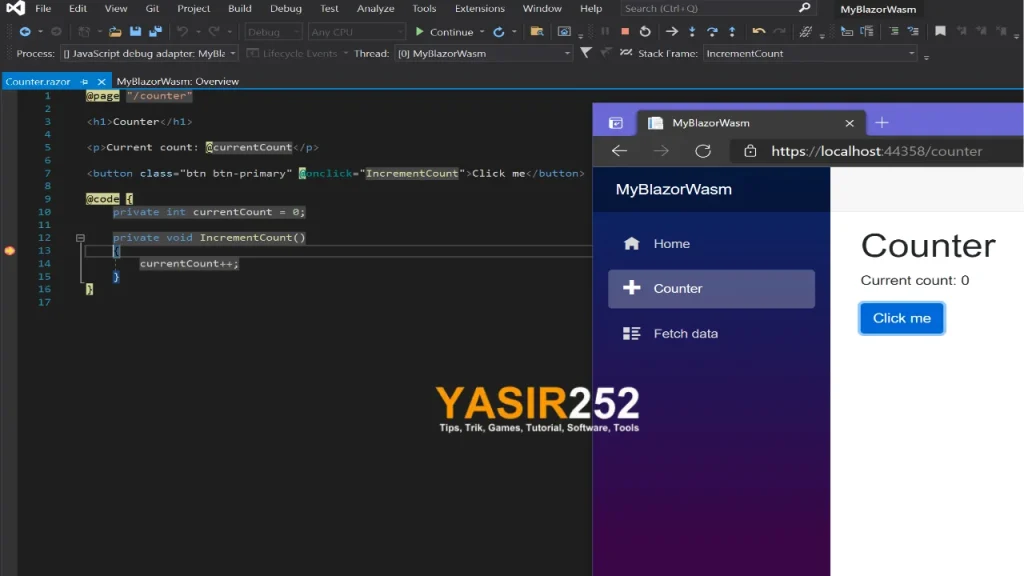This screenshot has height=576, width=1024.
Task: Open the Extensions menu
Action: tap(479, 8)
